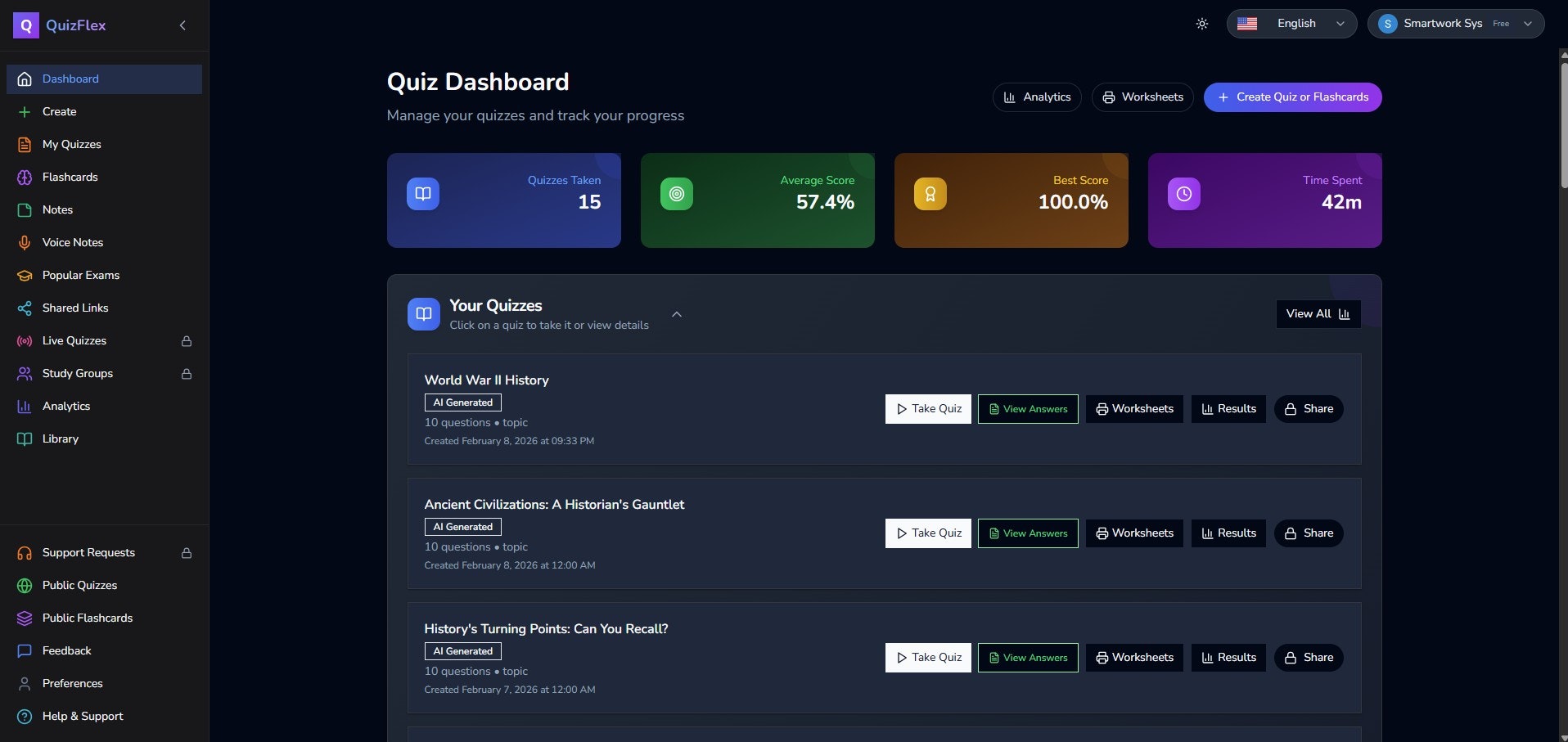Open the Smartwork Sys account dropdown
1568x742 pixels.
click(x=1457, y=24)
